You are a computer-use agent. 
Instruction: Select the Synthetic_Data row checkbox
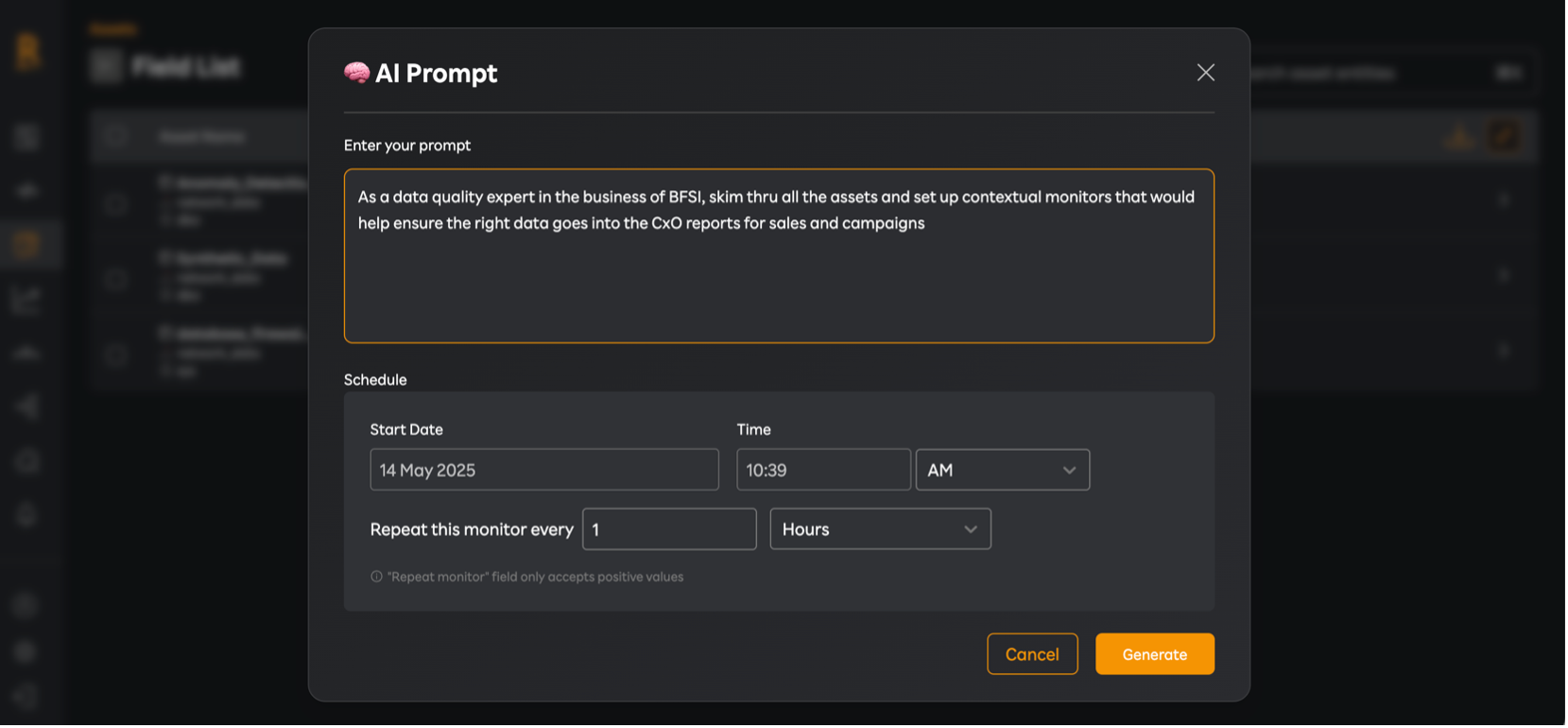click(x=116, y=278)
